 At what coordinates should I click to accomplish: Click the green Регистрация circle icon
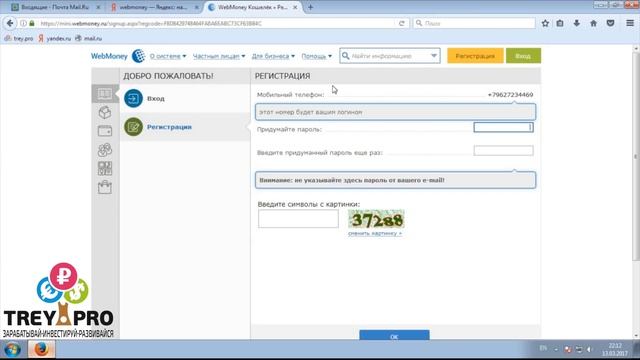(x=133, y=127)
